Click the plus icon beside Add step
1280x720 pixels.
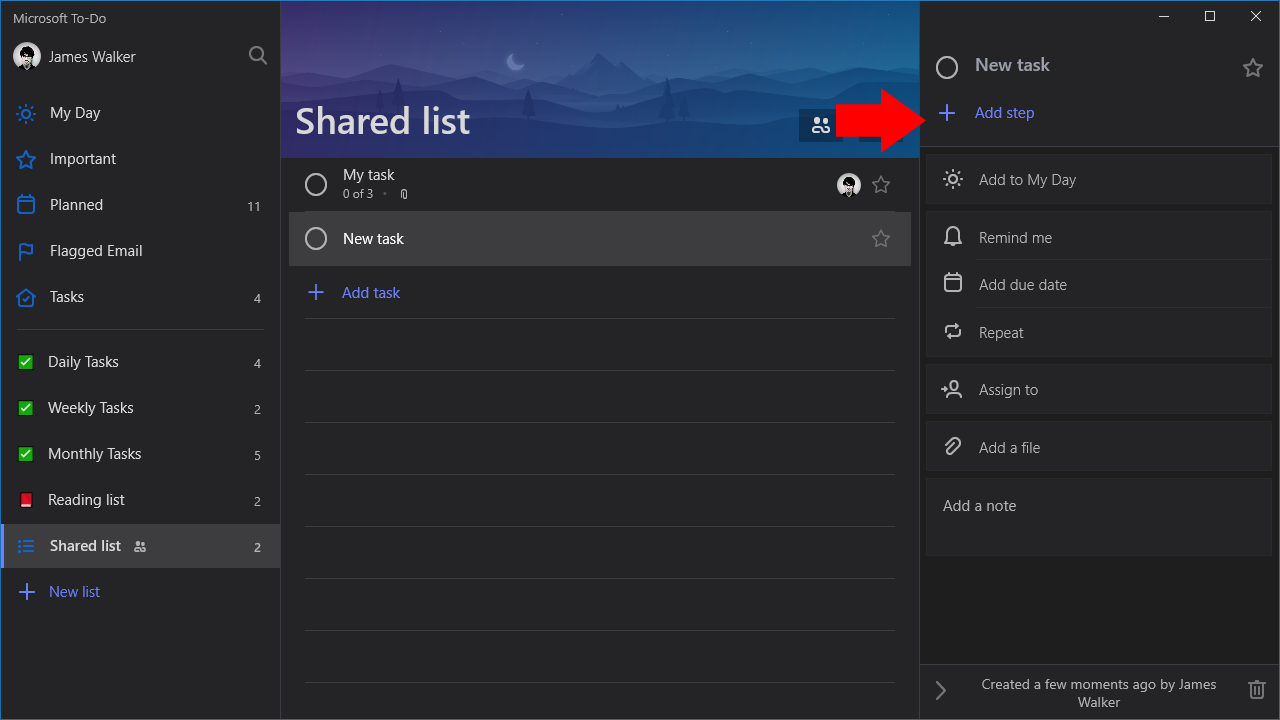tap(947, 113)
